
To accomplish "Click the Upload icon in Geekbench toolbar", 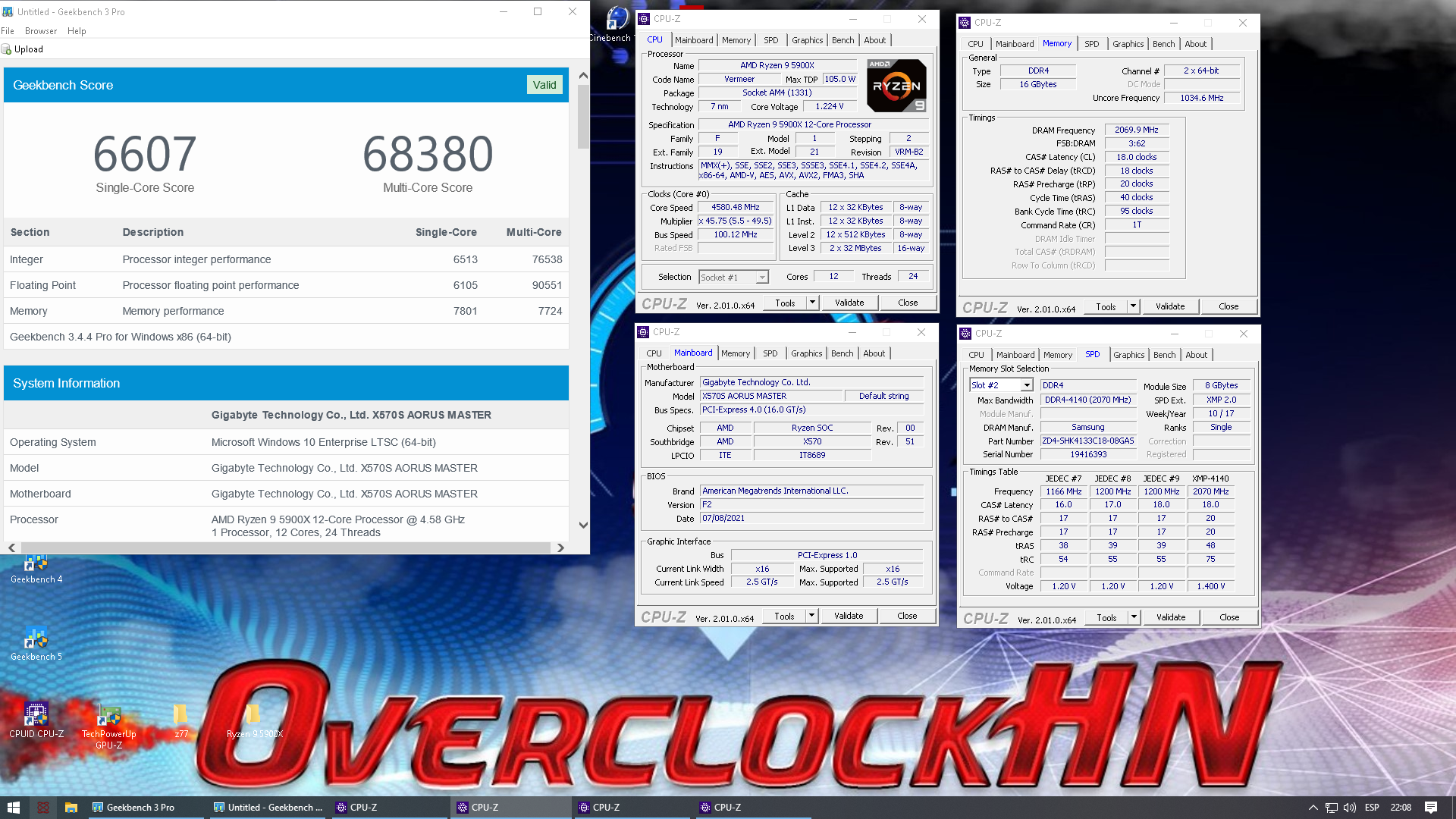I will coord(7,49).
